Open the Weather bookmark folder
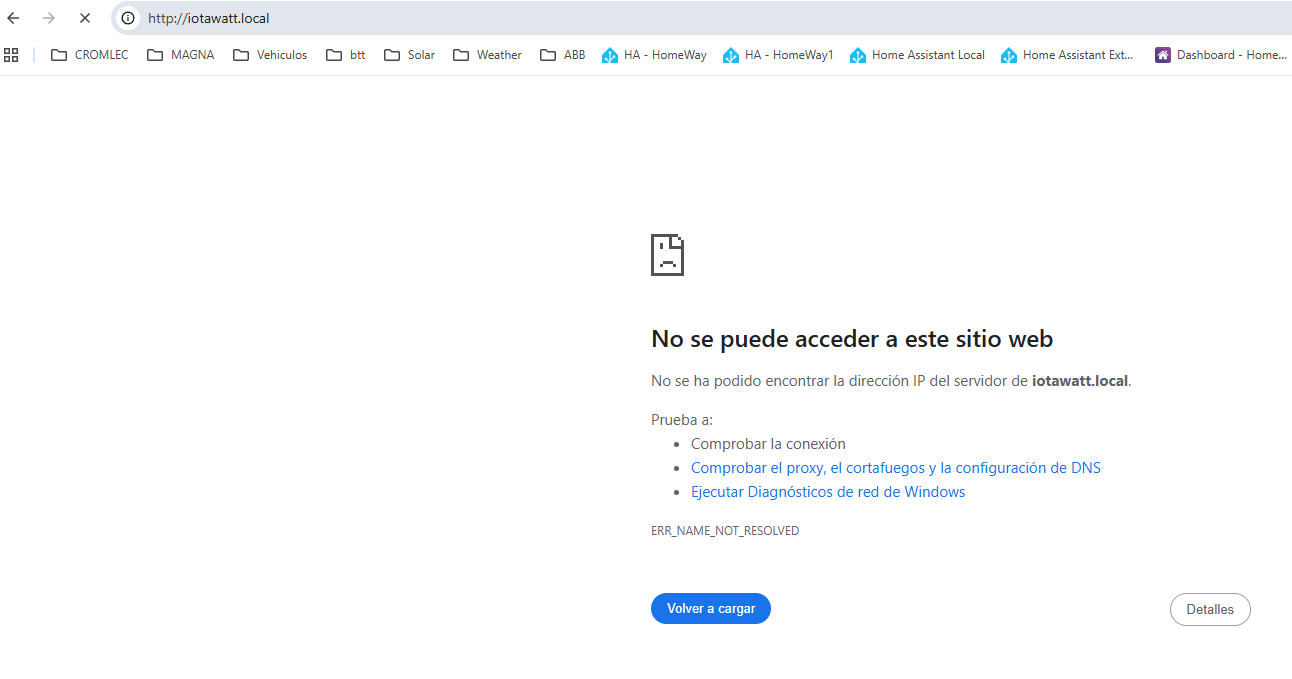This screenshot has width=1292, height=679. (487, 55)
